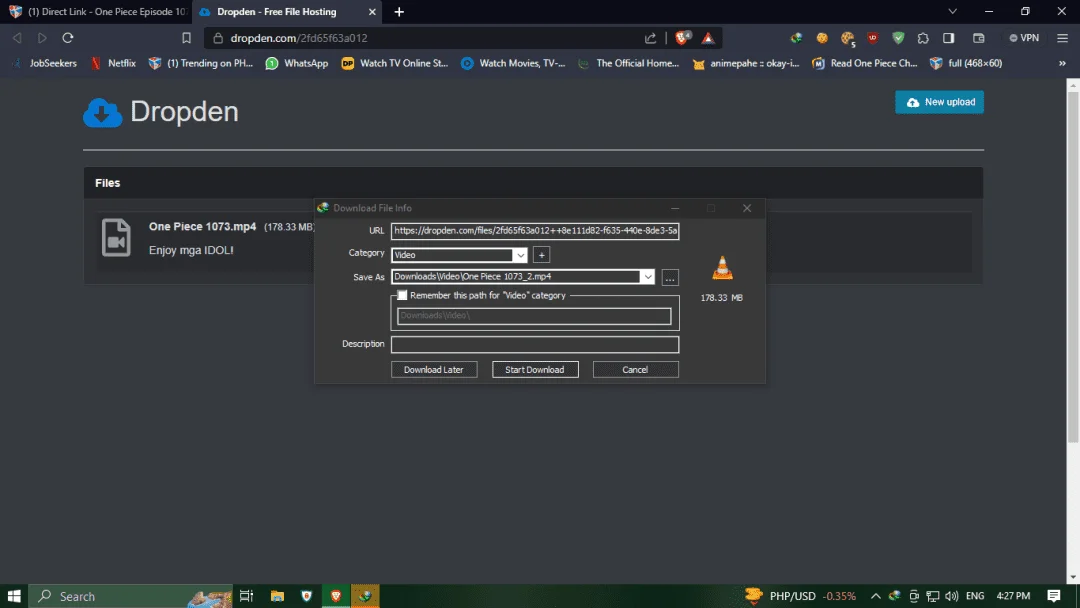Show hidden system tray icons
Image resolution: width=1080 pixels, height=608 pixels.
coord(875,596)
